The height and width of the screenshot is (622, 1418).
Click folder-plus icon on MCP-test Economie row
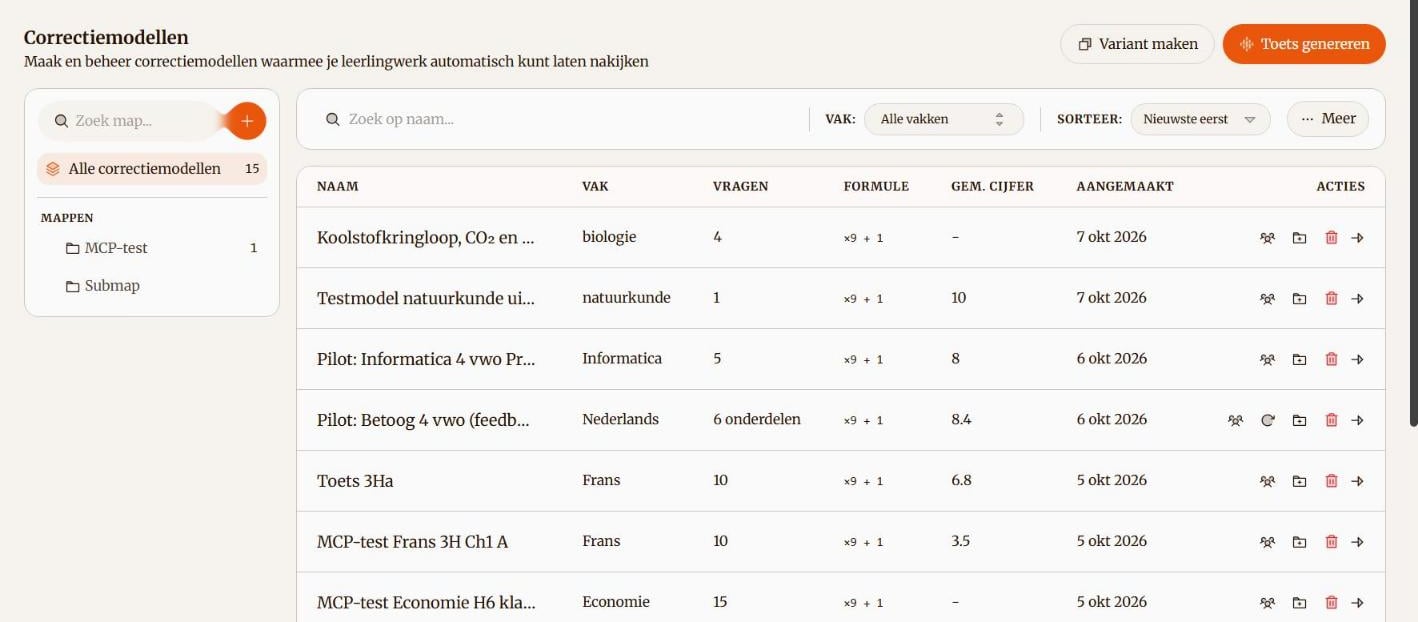point(1299,603)
